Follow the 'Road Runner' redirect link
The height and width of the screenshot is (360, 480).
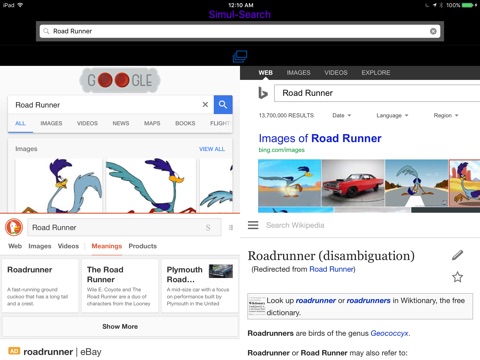(x=331, y=269)
